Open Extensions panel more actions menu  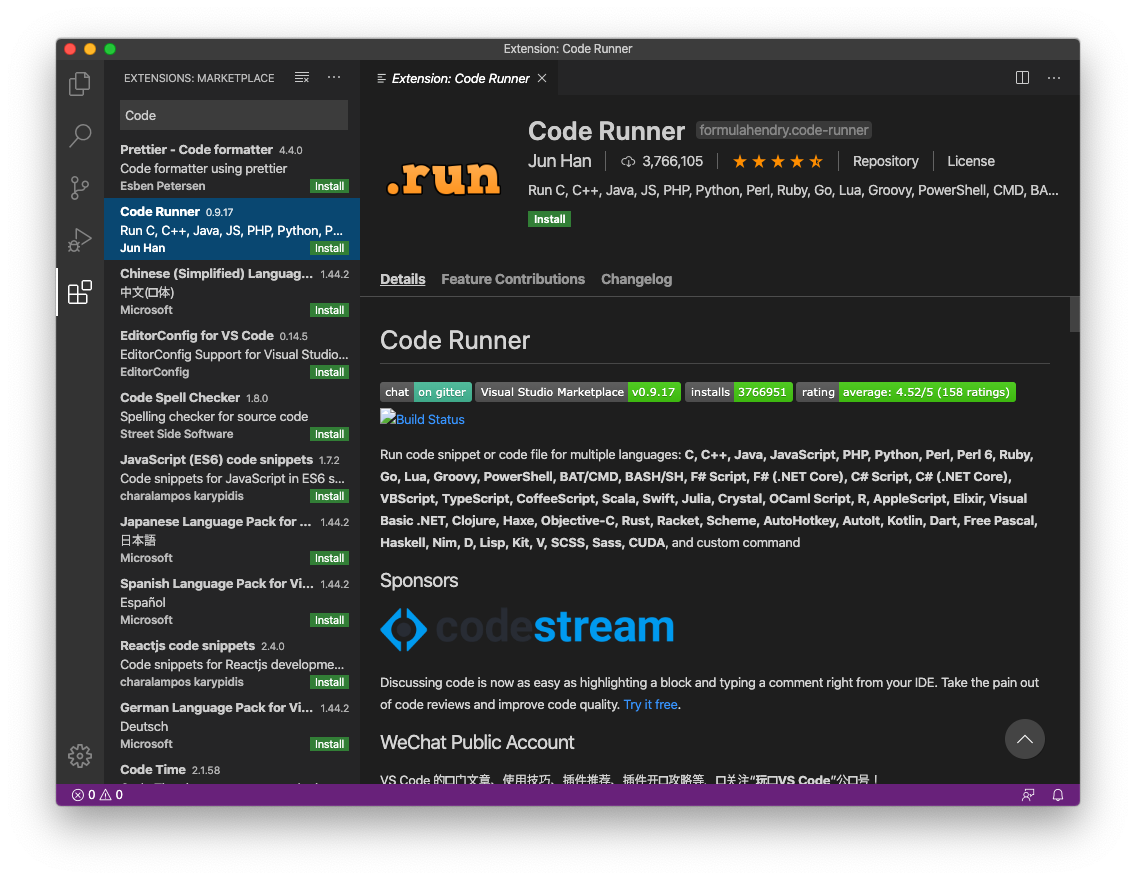(334, 77)
